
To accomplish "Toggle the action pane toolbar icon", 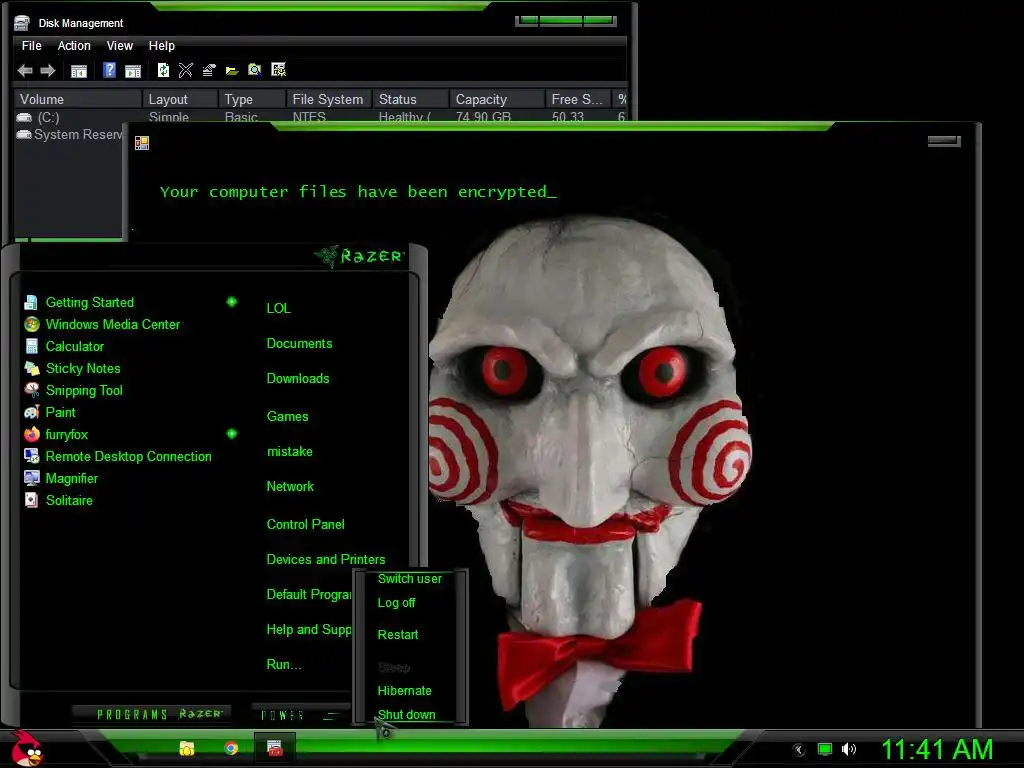I will pyautogui.click(x=133, y=71).
